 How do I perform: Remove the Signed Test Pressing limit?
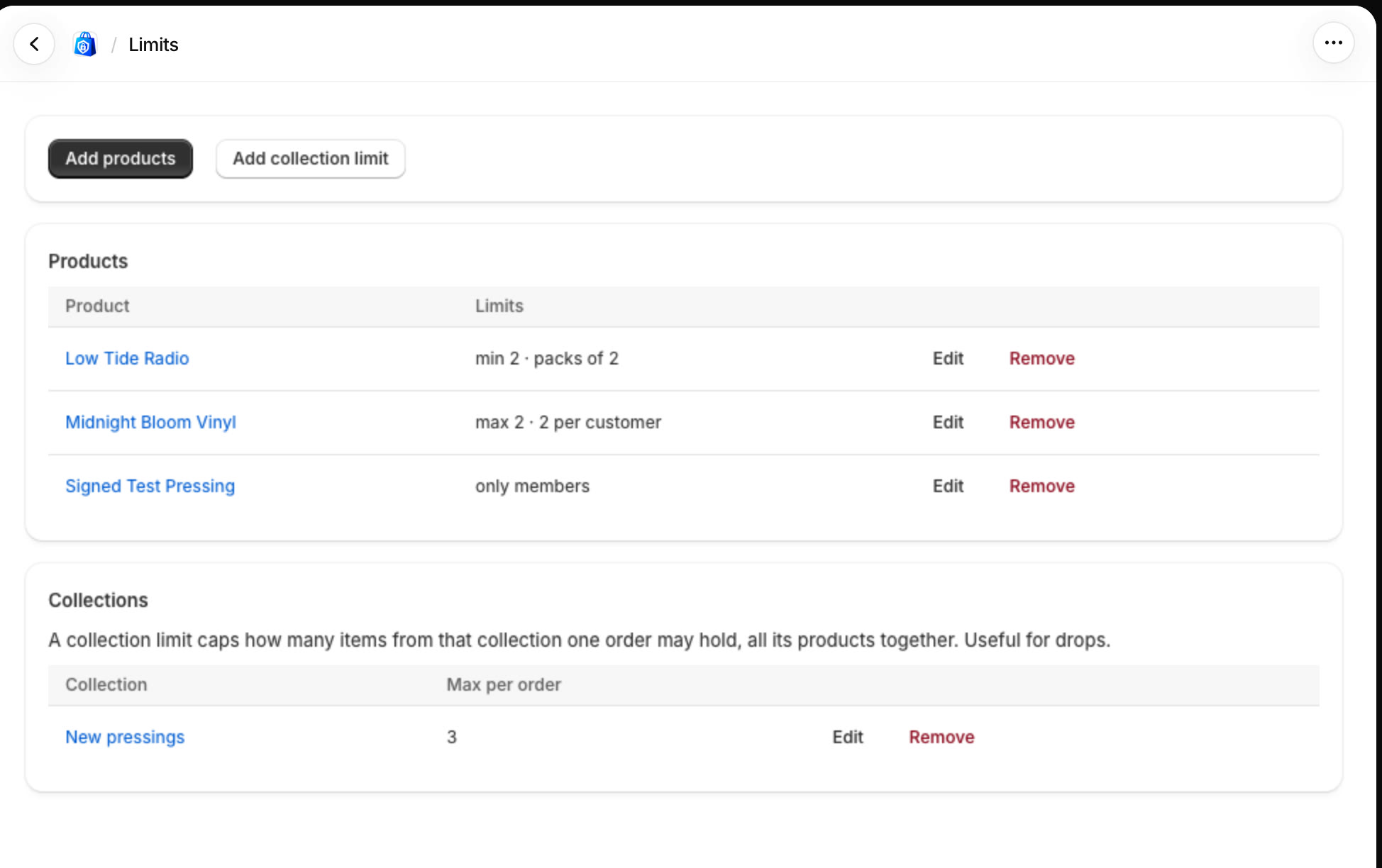click(1041, 486)
